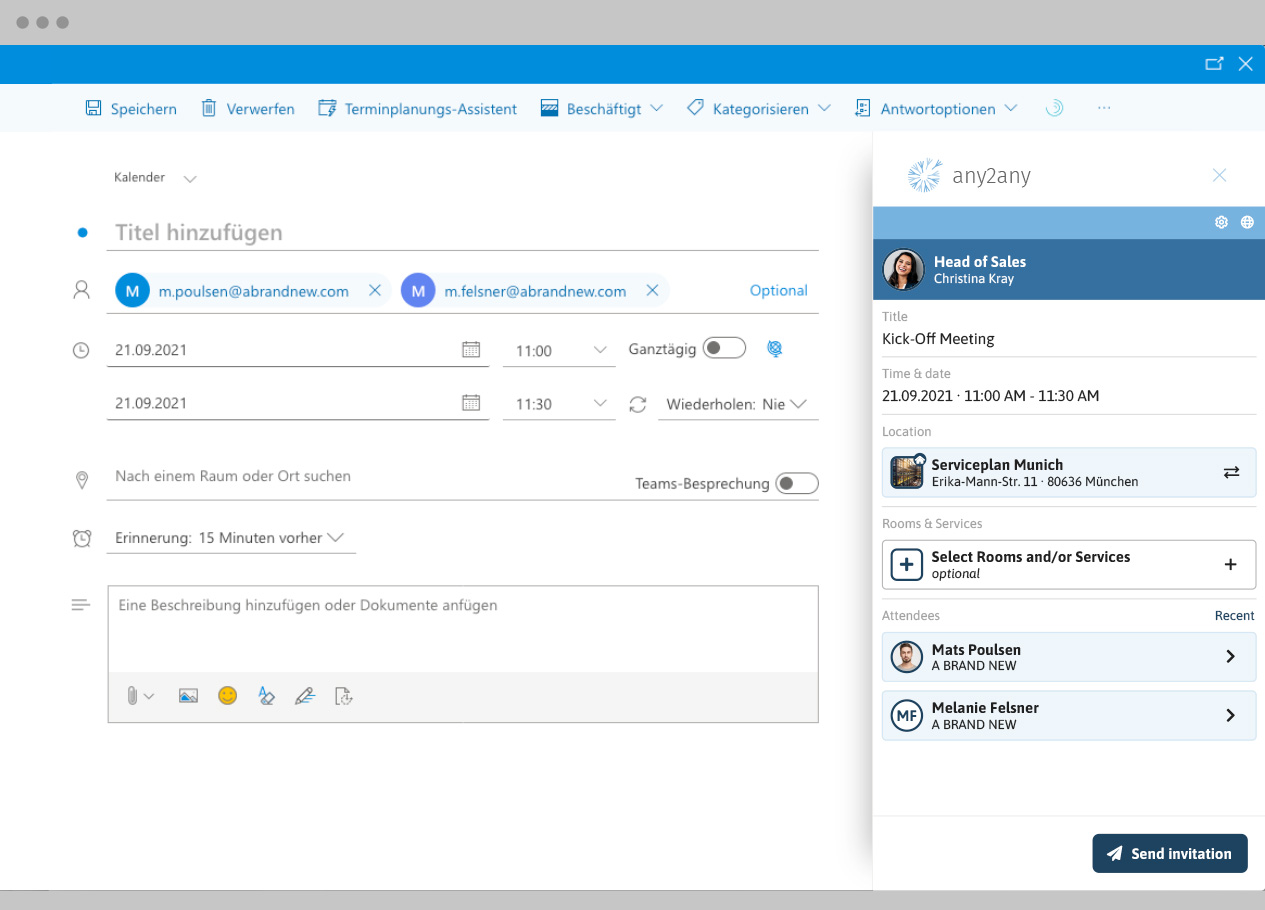Screen dimensions: 1265x910
Task: Open Terminplanungs-Assistent in the toolbar
Action: point(417,109)
